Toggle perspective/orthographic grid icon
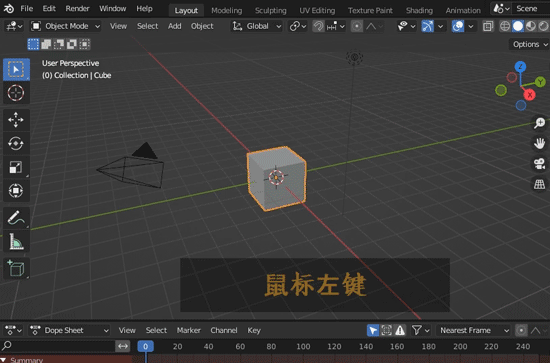This screenshot has height=363, width=550. point(539,184)
